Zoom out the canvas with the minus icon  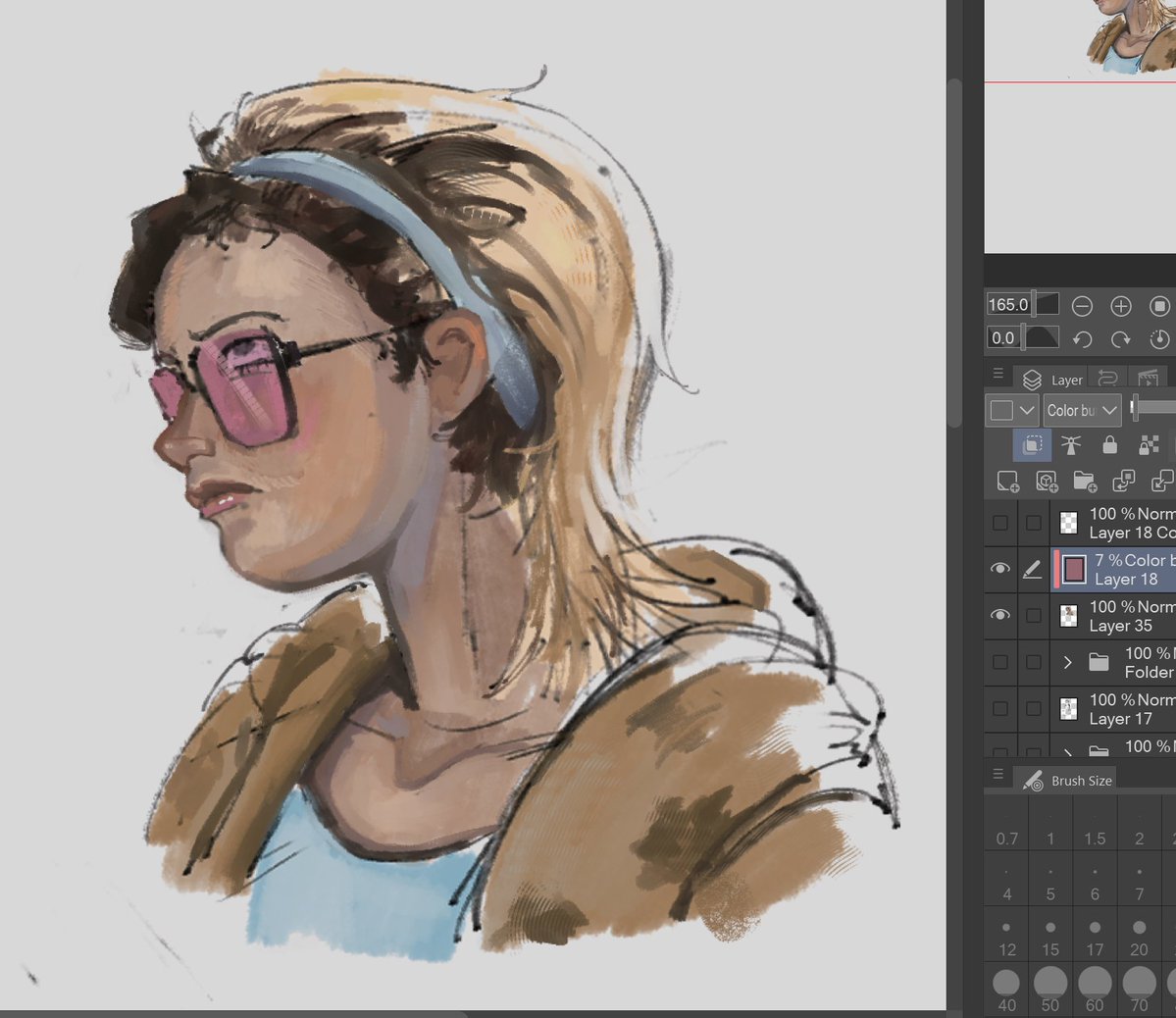coord(1082,305)
